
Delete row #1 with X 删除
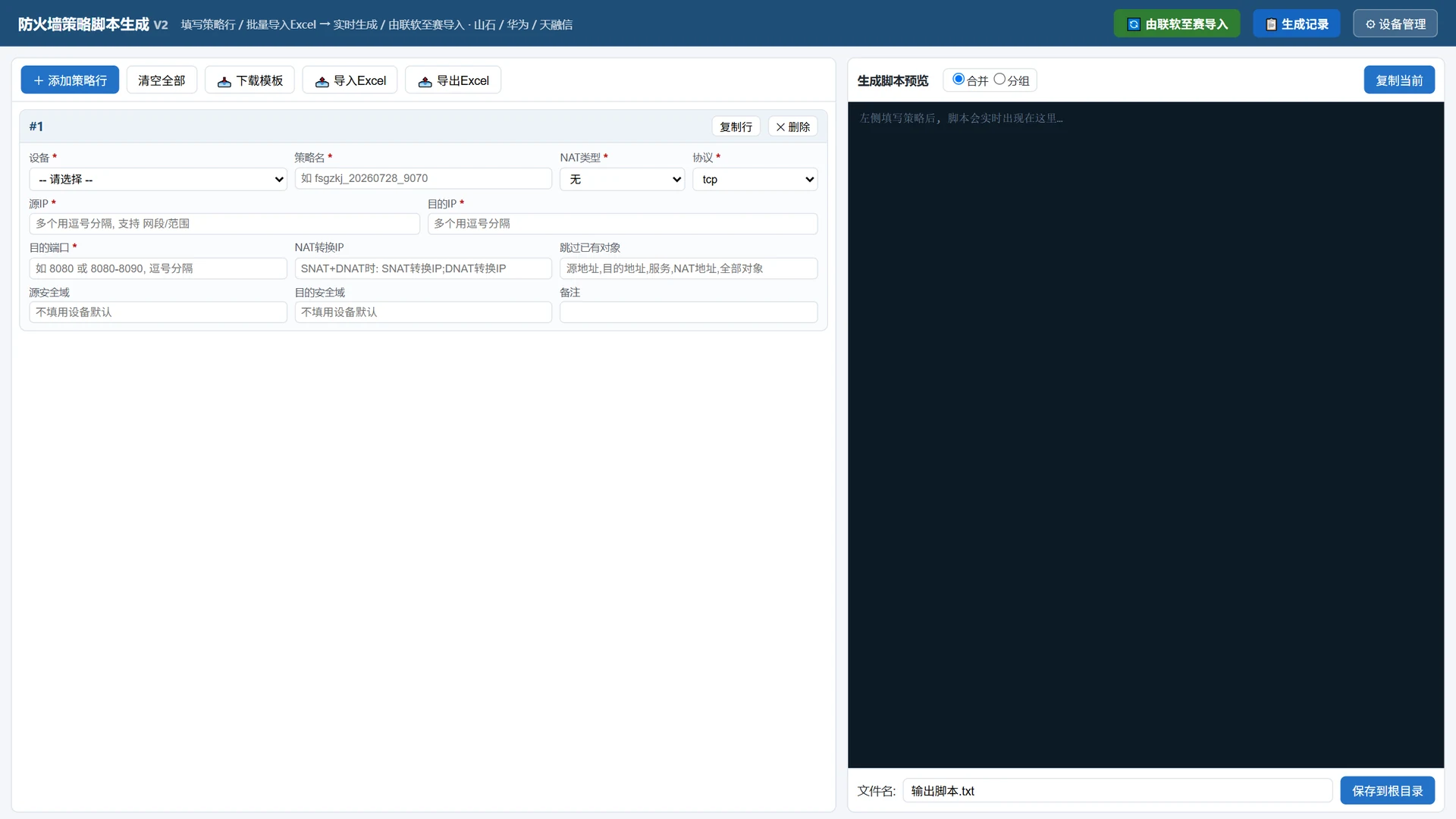click(x=793, y=127)
